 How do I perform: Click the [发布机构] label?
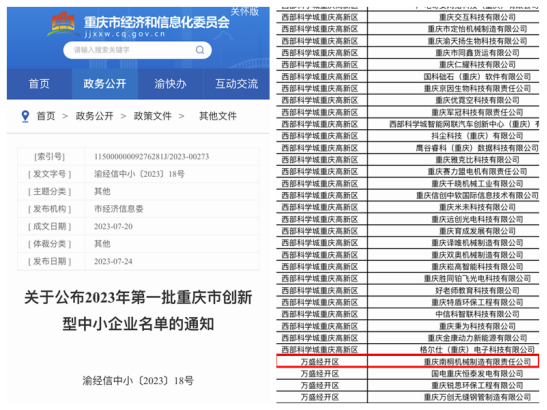50,209
